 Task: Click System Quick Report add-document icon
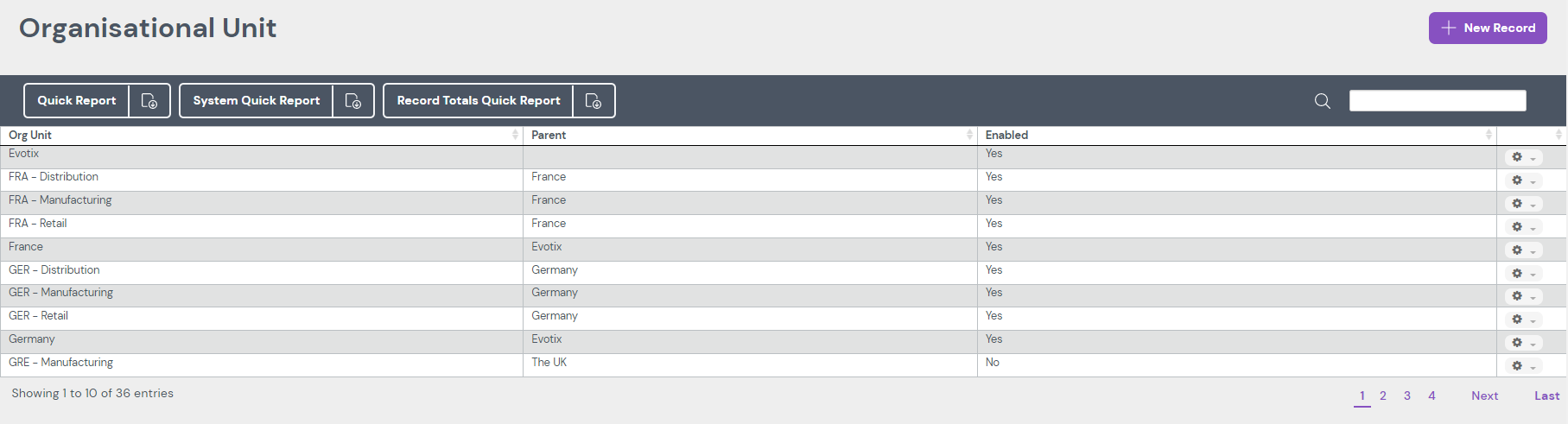(x=353, y=101)
